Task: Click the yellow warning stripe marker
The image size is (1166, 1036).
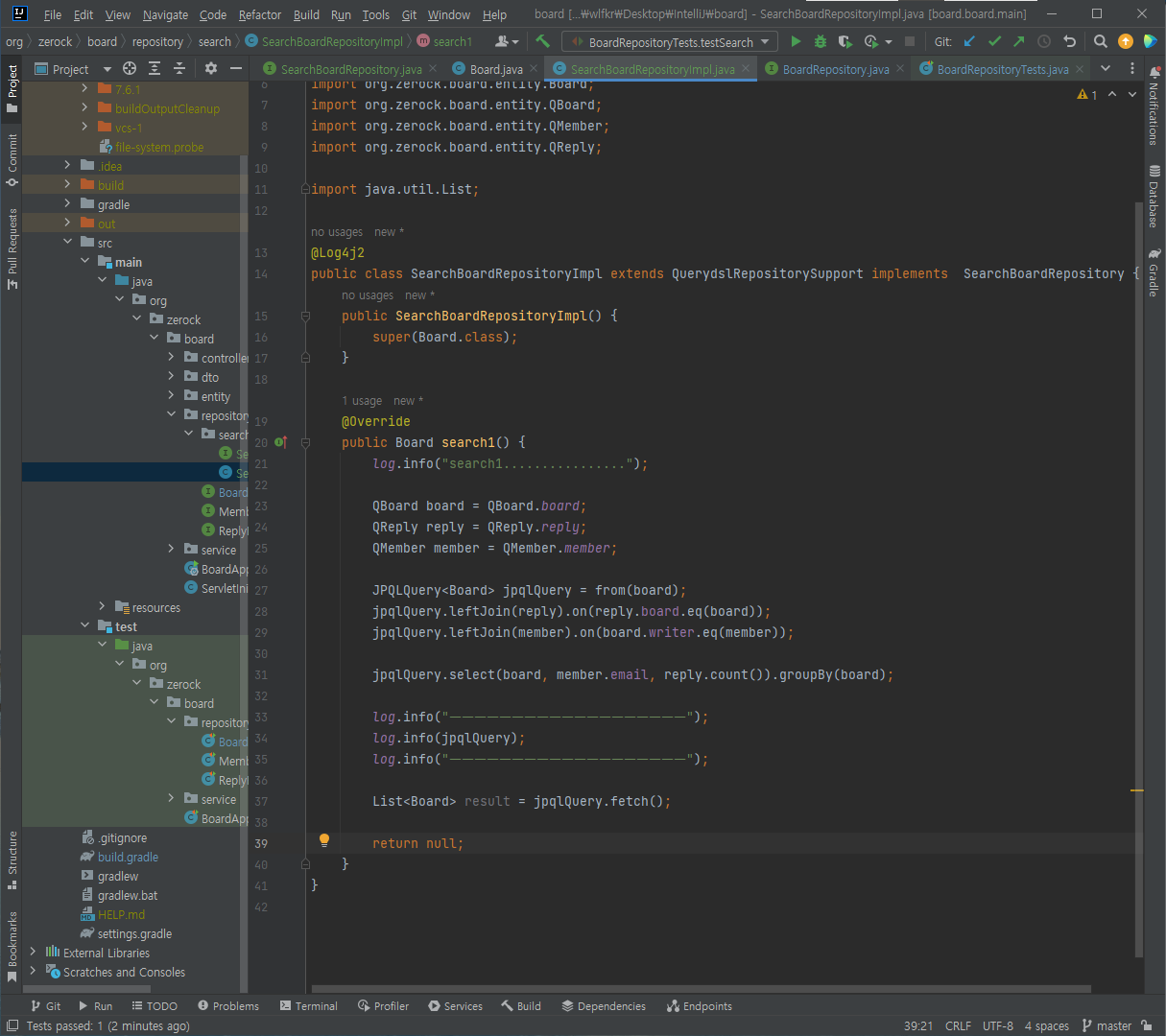Action: [x=1137, y=790]
